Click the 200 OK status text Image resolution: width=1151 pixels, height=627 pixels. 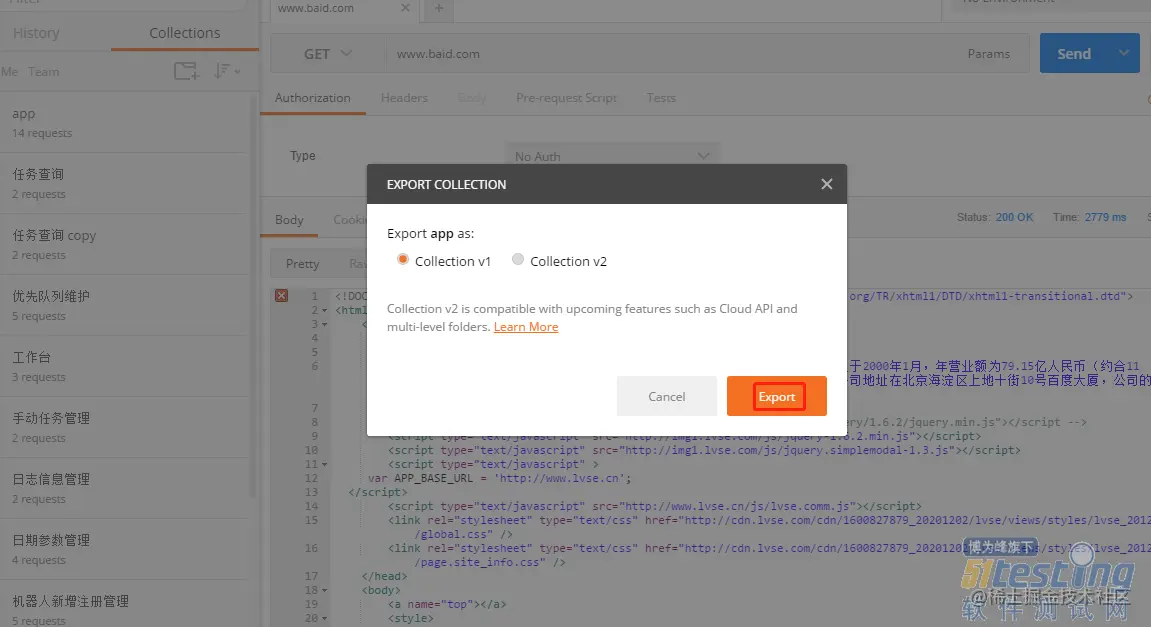click(1014, 217)
